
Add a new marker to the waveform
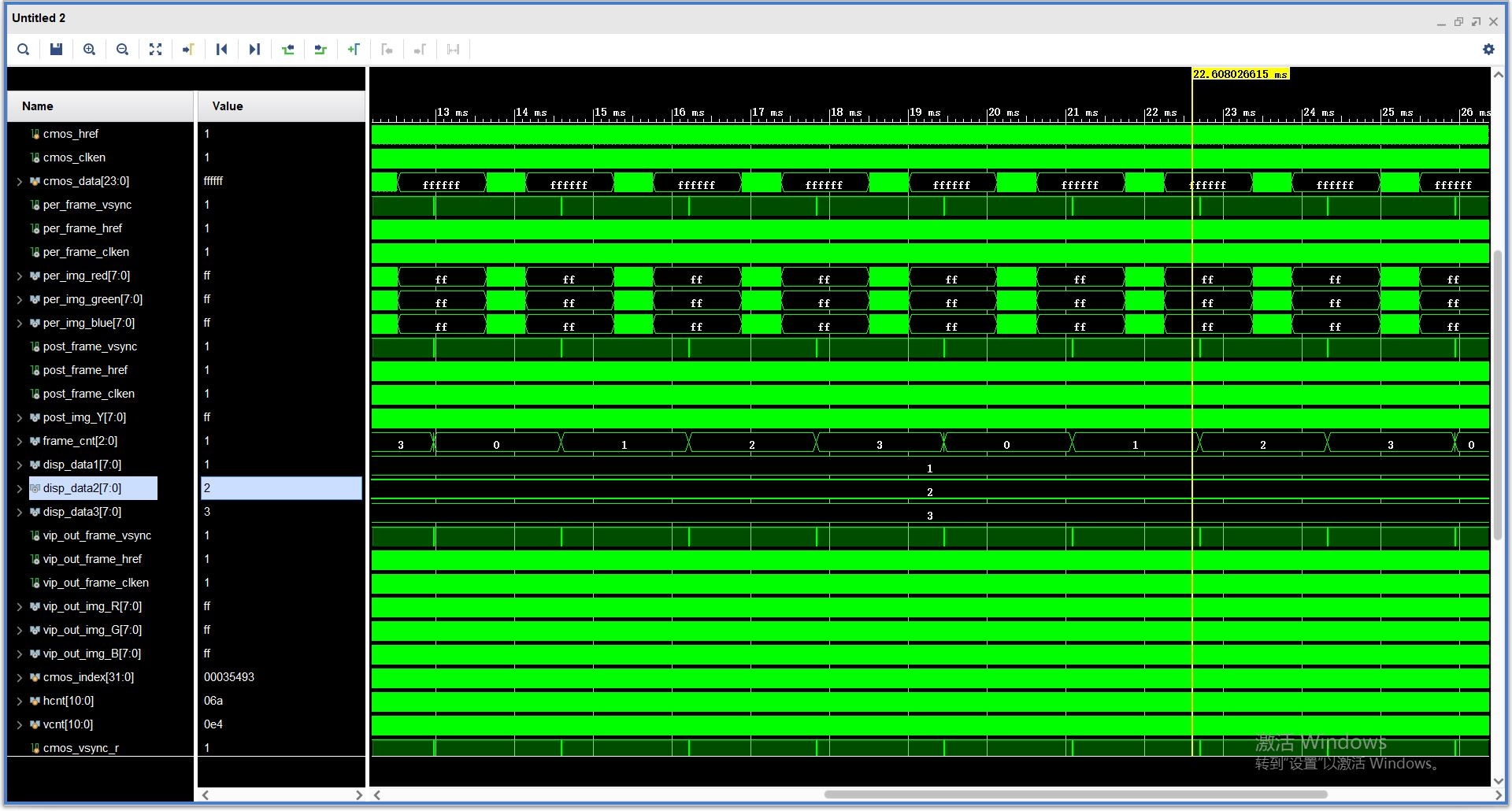(354, 49)
